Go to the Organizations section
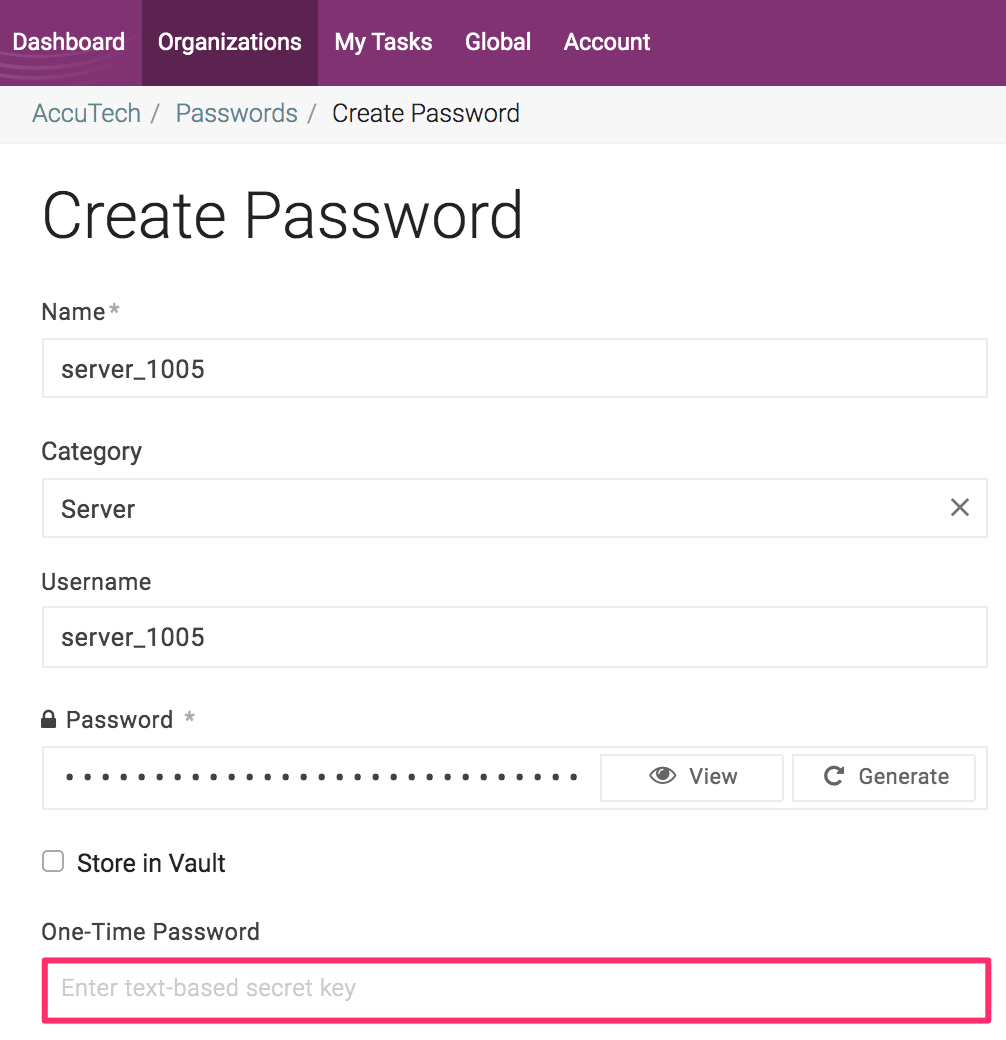The height and width of the screenshot is (1040, 1006). point(229,42)
